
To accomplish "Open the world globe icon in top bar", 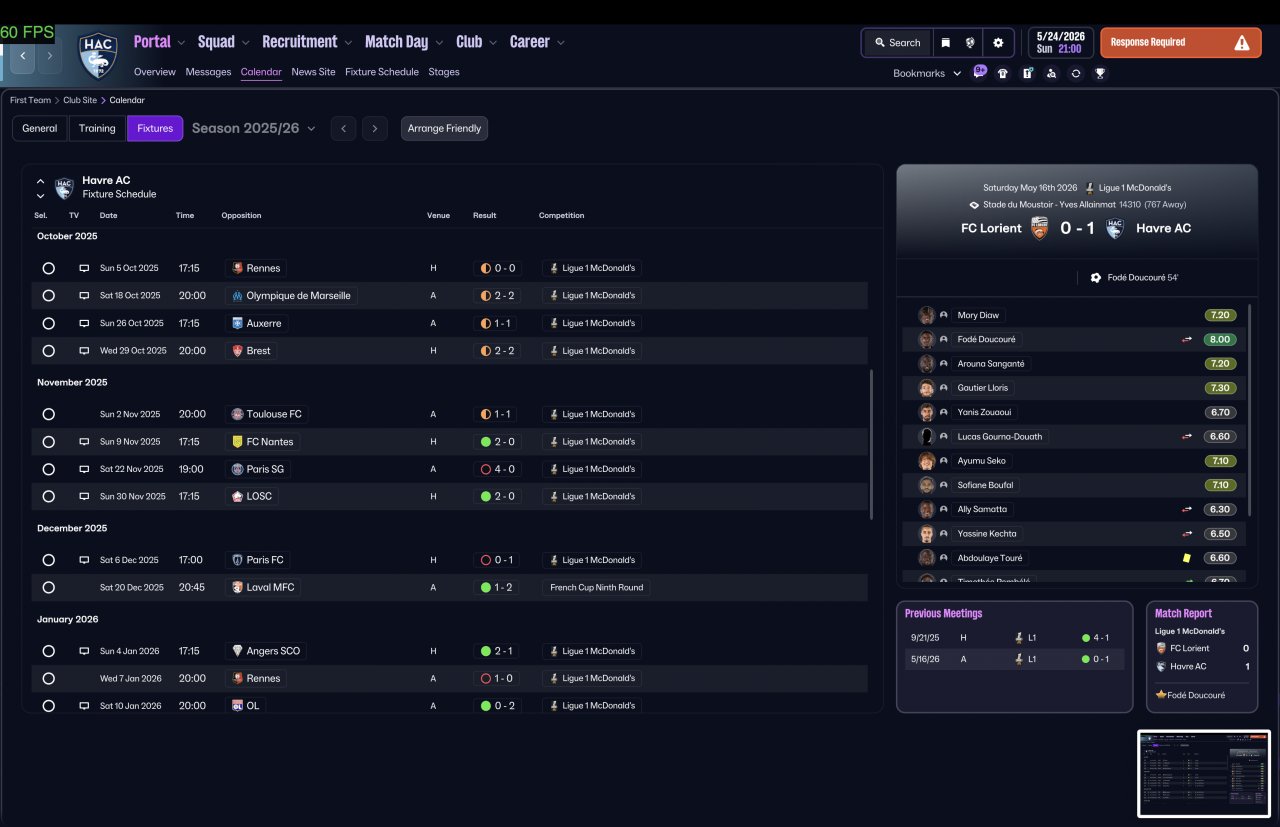I will (x=970, y=43).
